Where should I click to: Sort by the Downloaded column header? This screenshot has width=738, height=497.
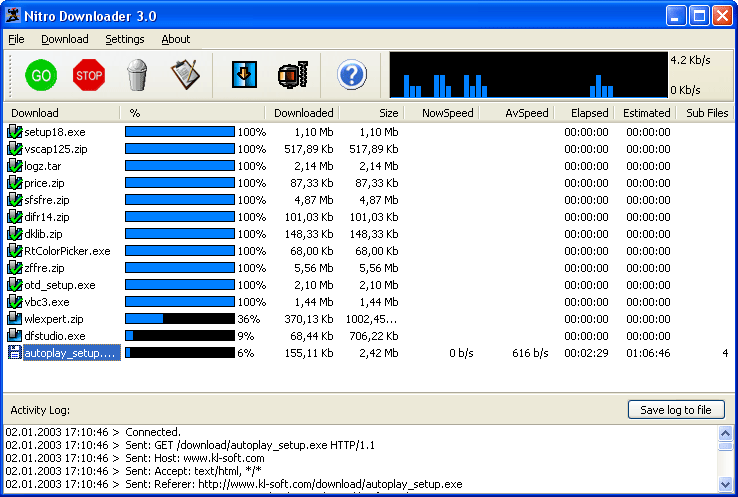[302, 113]
